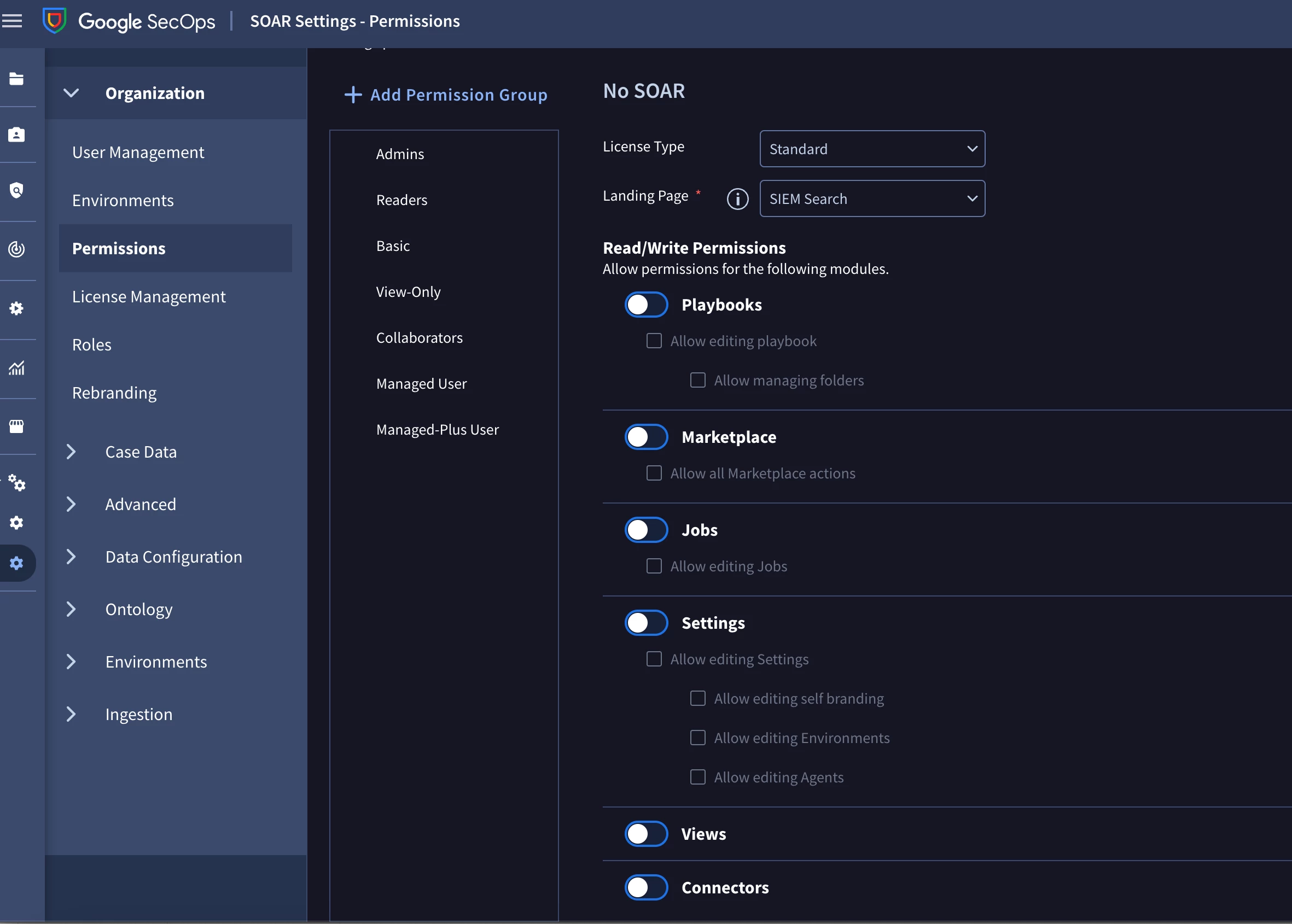Toggle the Jobs permission switch
Image resolution: width=1292 pixels, height=924 pixels.
point(646,530)
